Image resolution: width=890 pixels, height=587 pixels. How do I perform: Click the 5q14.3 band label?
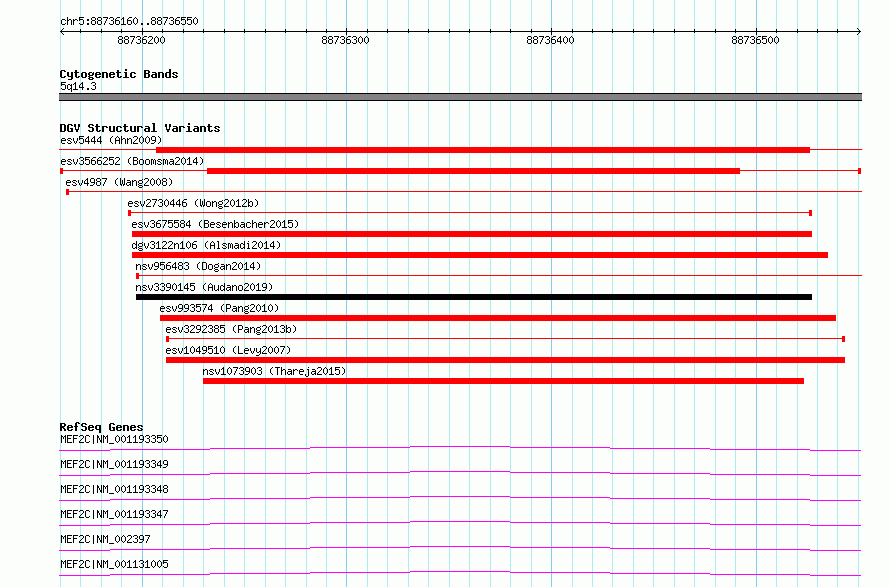click(78, 86)
